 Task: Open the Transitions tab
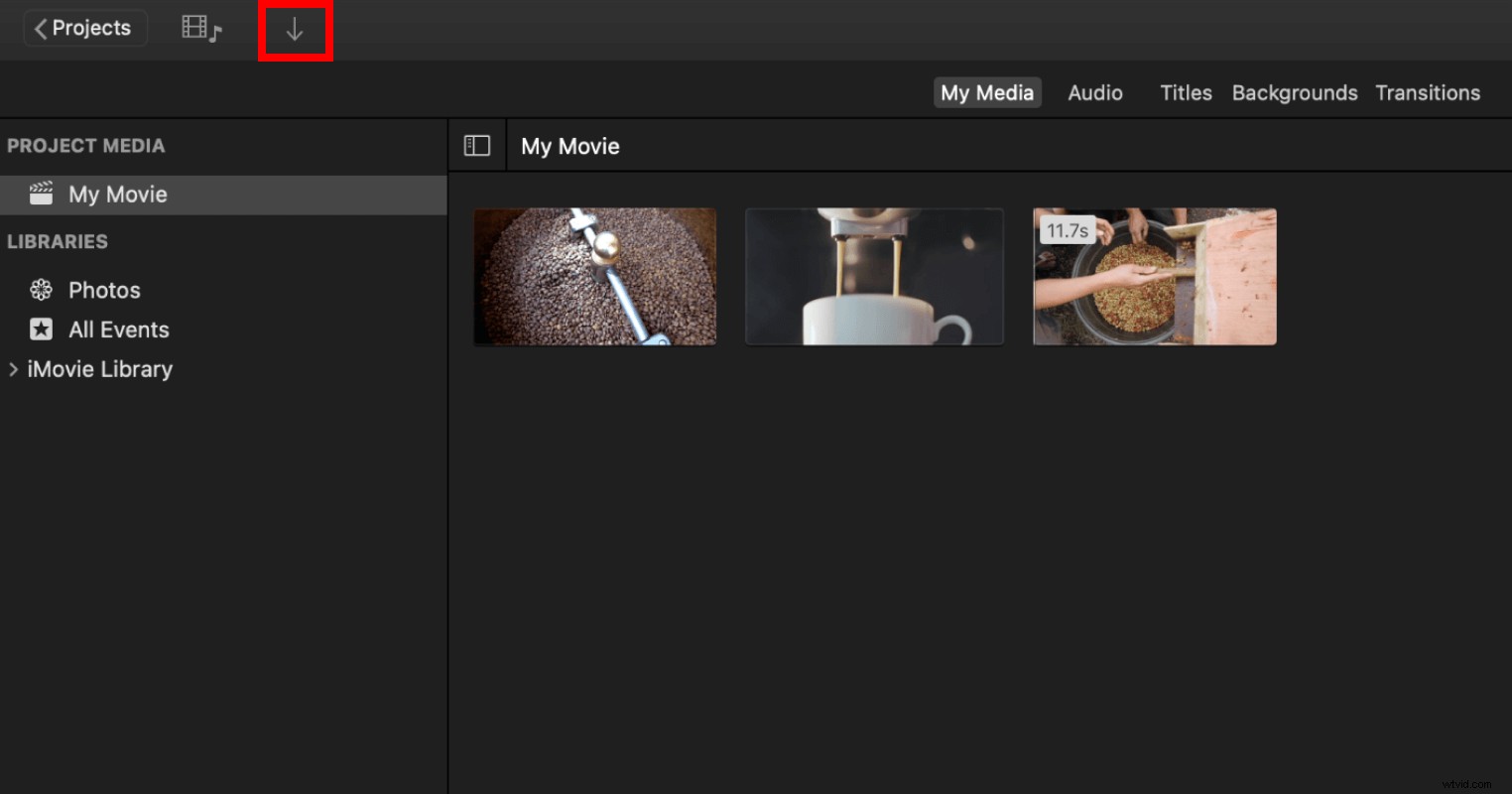coord(1428,92)
